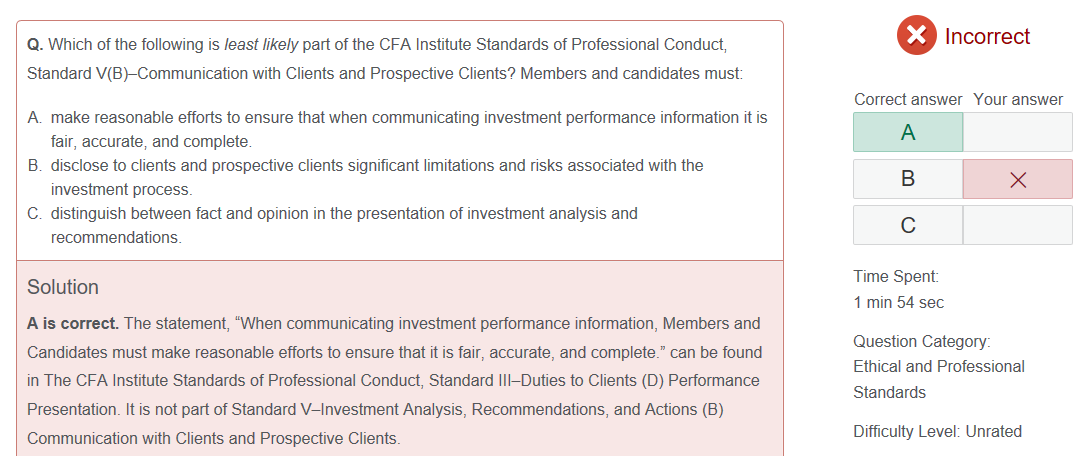Select the correct answer A cell
1088x456 pixels.
coord(908,132)
